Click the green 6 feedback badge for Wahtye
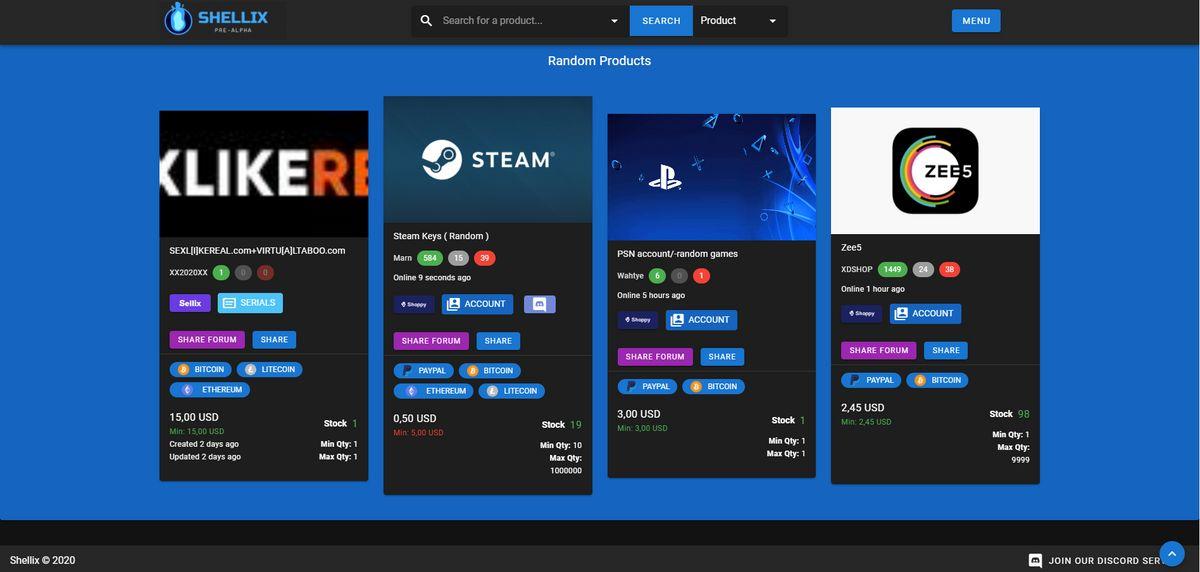1200x572 pixels. point(657,276)
